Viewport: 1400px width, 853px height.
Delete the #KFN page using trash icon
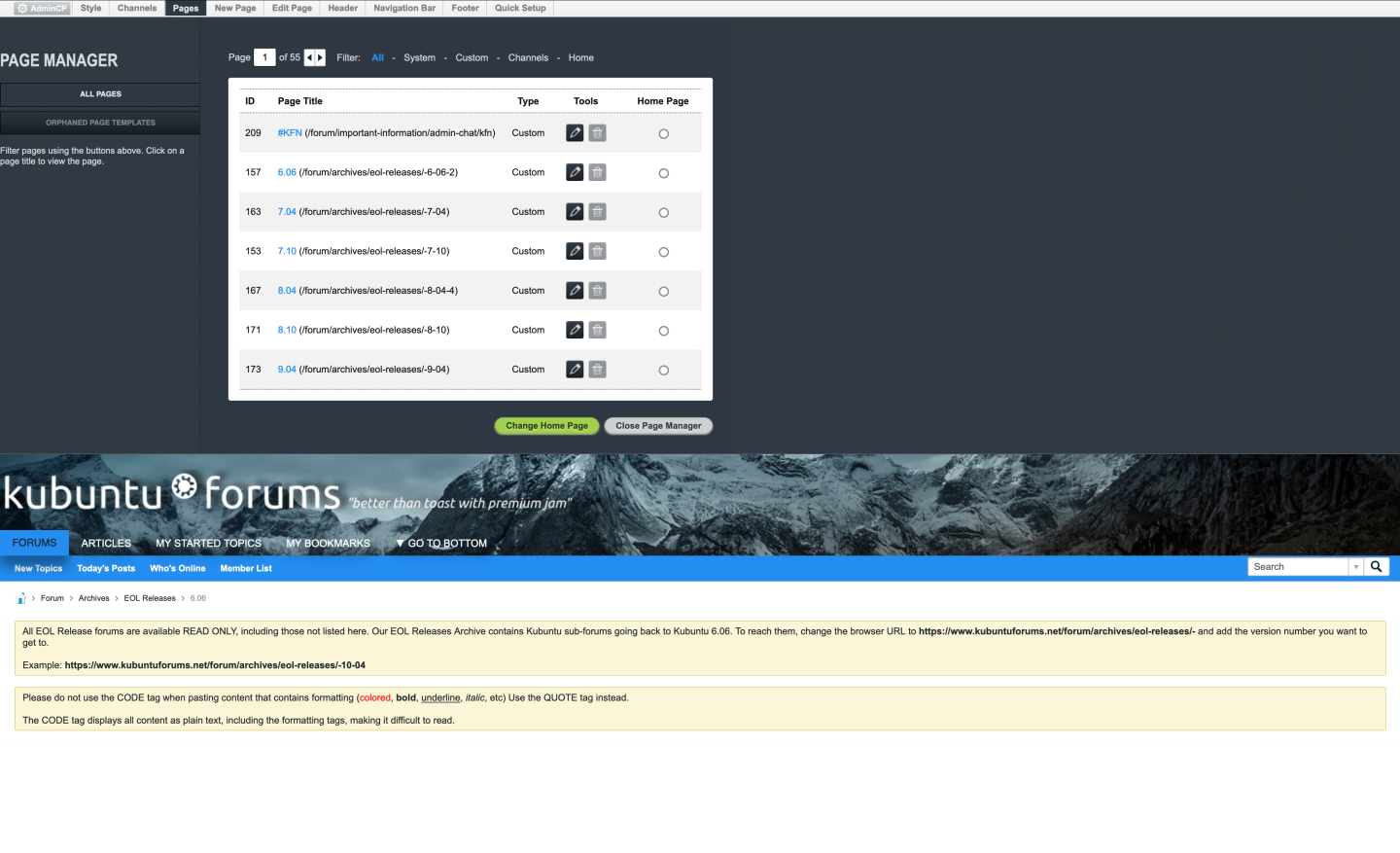tap(597, 132)
